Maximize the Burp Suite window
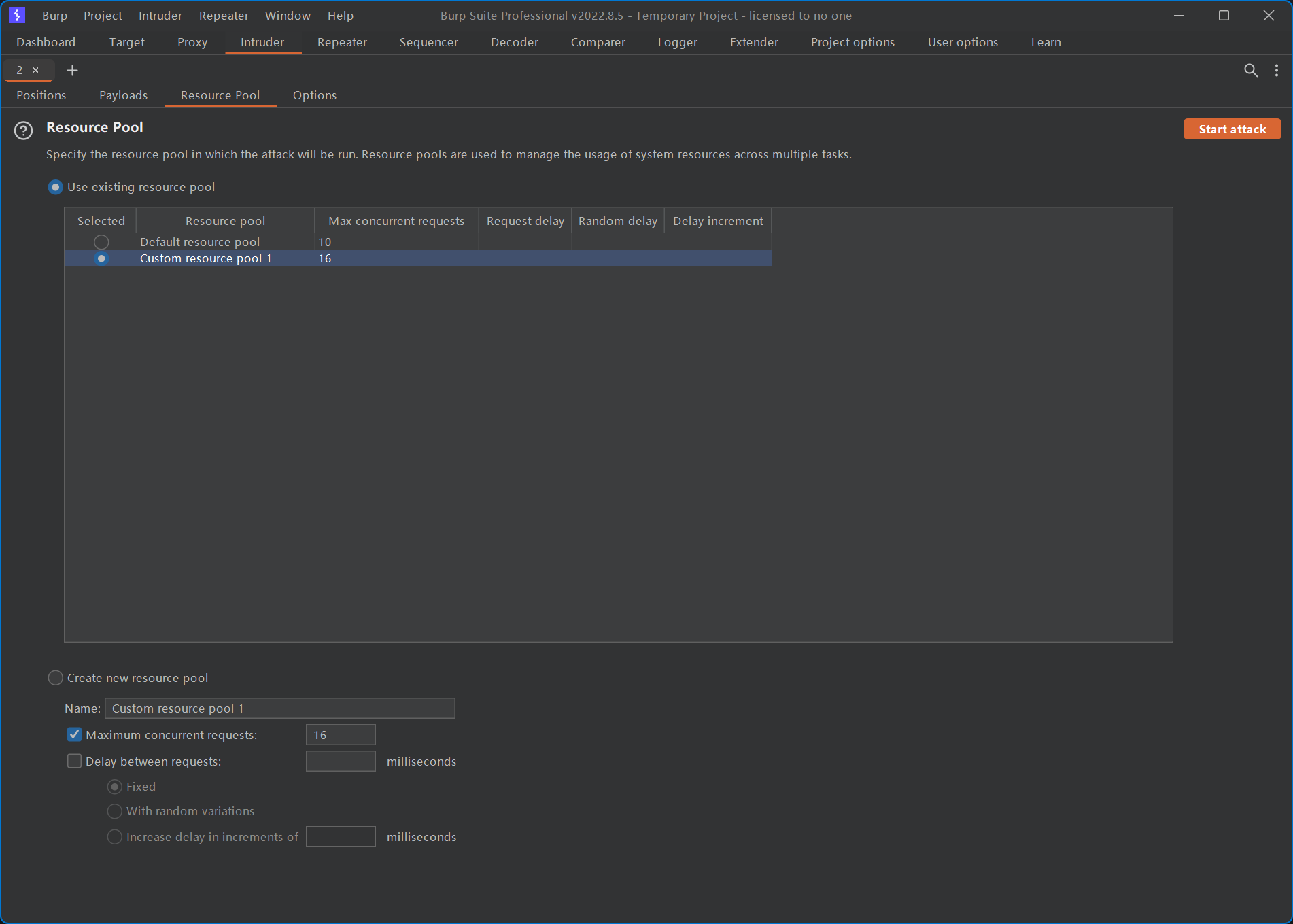This screenshot has width=1293, height=924. click(x=1224, y=15)
